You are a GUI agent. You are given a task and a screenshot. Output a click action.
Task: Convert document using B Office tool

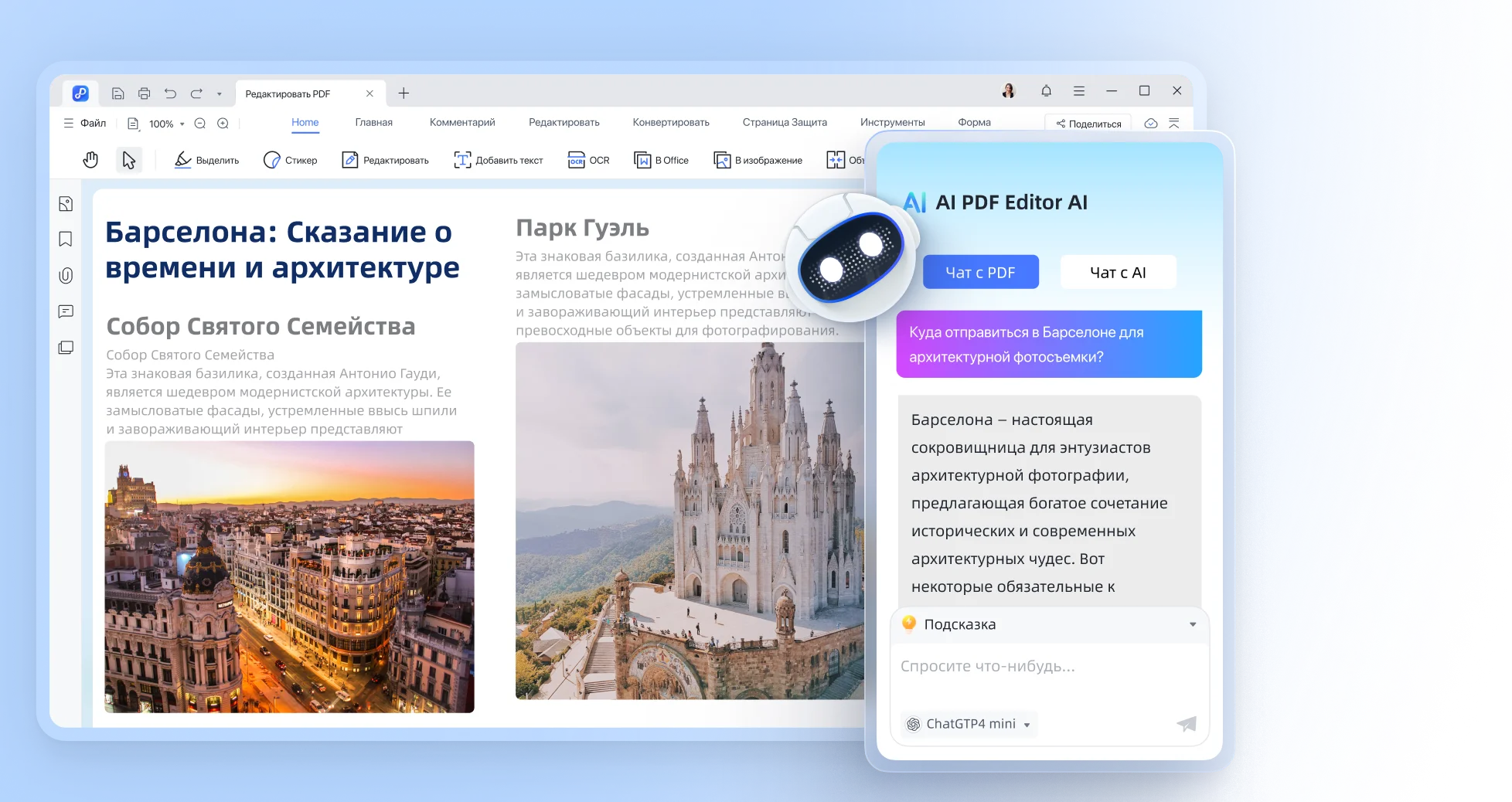click(x=662, y=160)
